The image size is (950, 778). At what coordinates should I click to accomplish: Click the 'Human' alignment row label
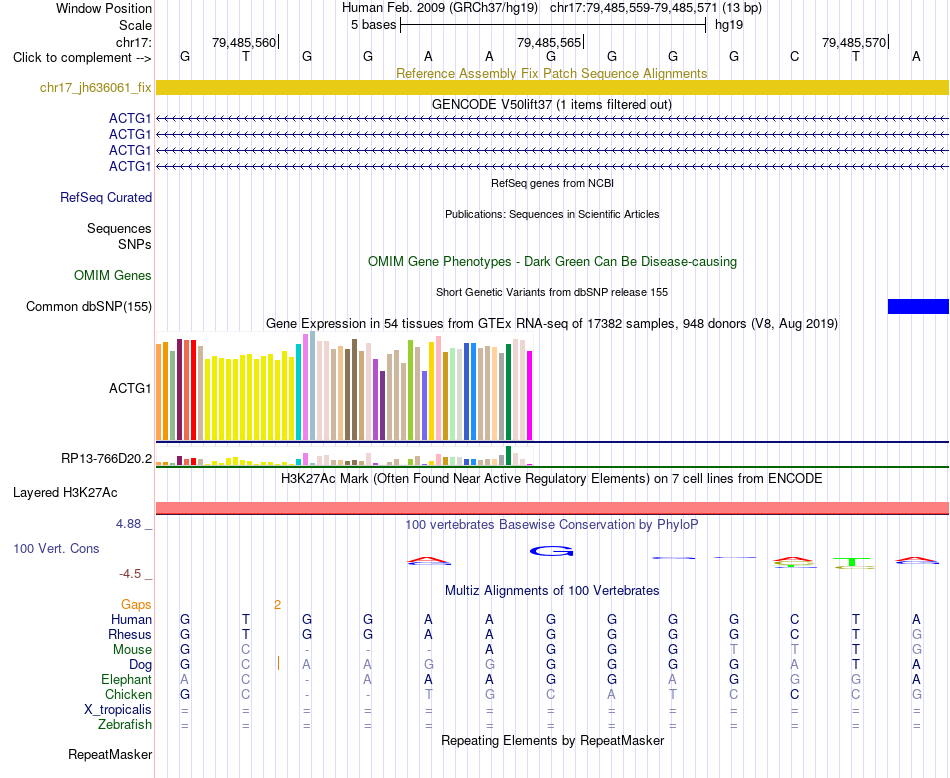(131, 619)
